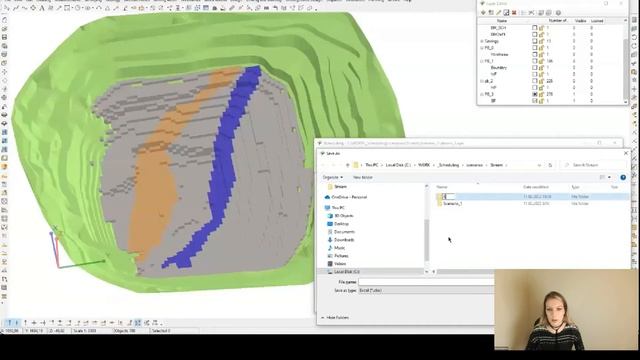The image size is (640, 360).
Task: Open the address bar history dropdown
Action: (x=539, y=165)
